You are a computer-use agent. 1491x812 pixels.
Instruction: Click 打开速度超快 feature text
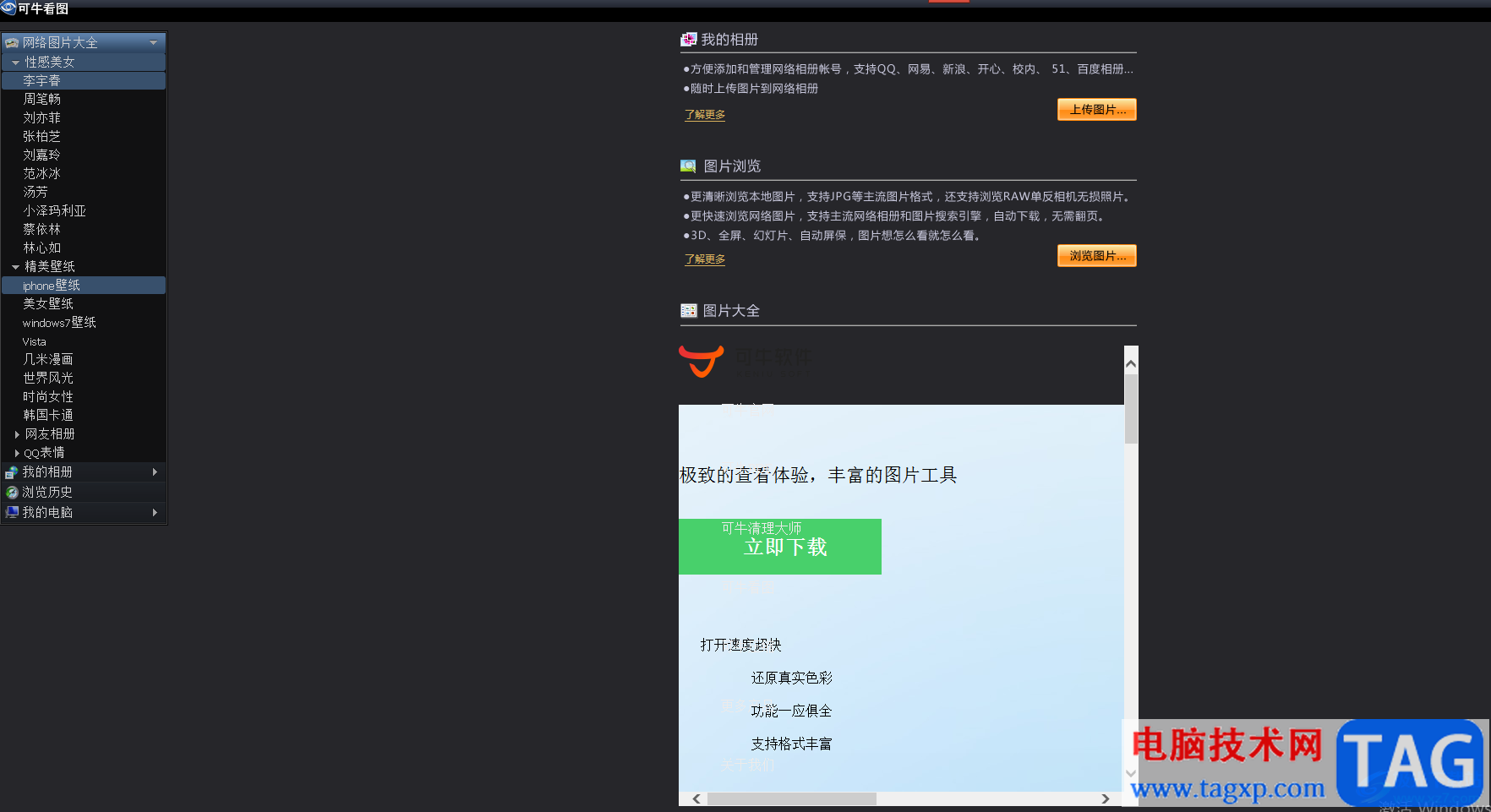click(740, 645)
